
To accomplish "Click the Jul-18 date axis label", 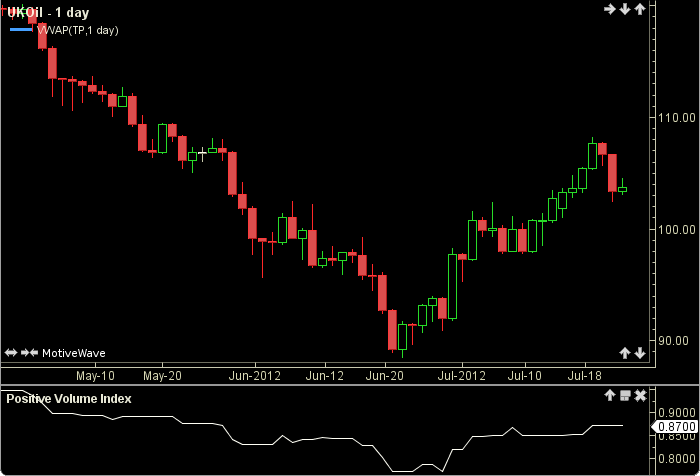I will point(584,376).
